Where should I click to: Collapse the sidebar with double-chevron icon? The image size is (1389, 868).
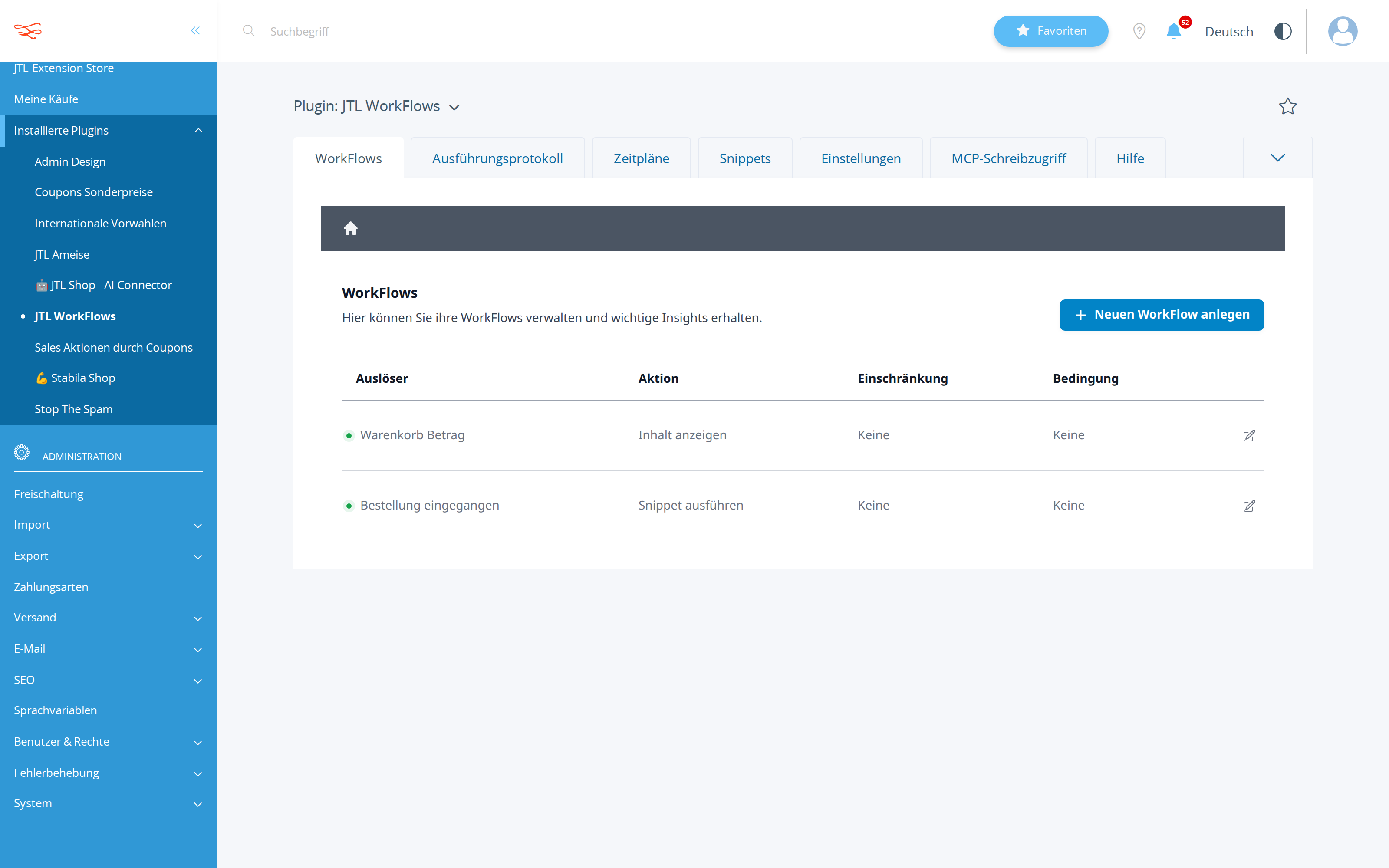coord(195,30)
